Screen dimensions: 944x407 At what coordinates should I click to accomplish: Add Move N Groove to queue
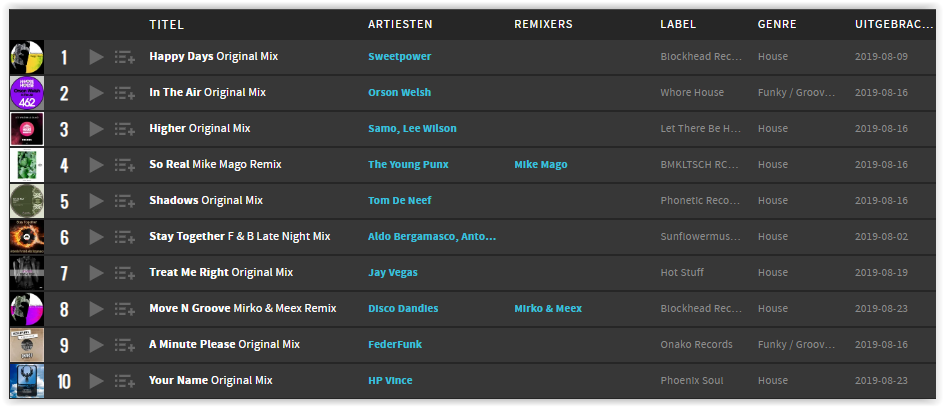125,309
